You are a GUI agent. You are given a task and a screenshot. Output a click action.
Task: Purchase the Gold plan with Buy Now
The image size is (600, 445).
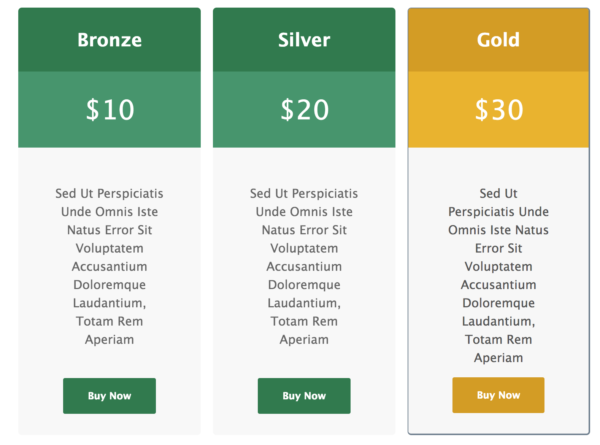[x=498, y=395]
